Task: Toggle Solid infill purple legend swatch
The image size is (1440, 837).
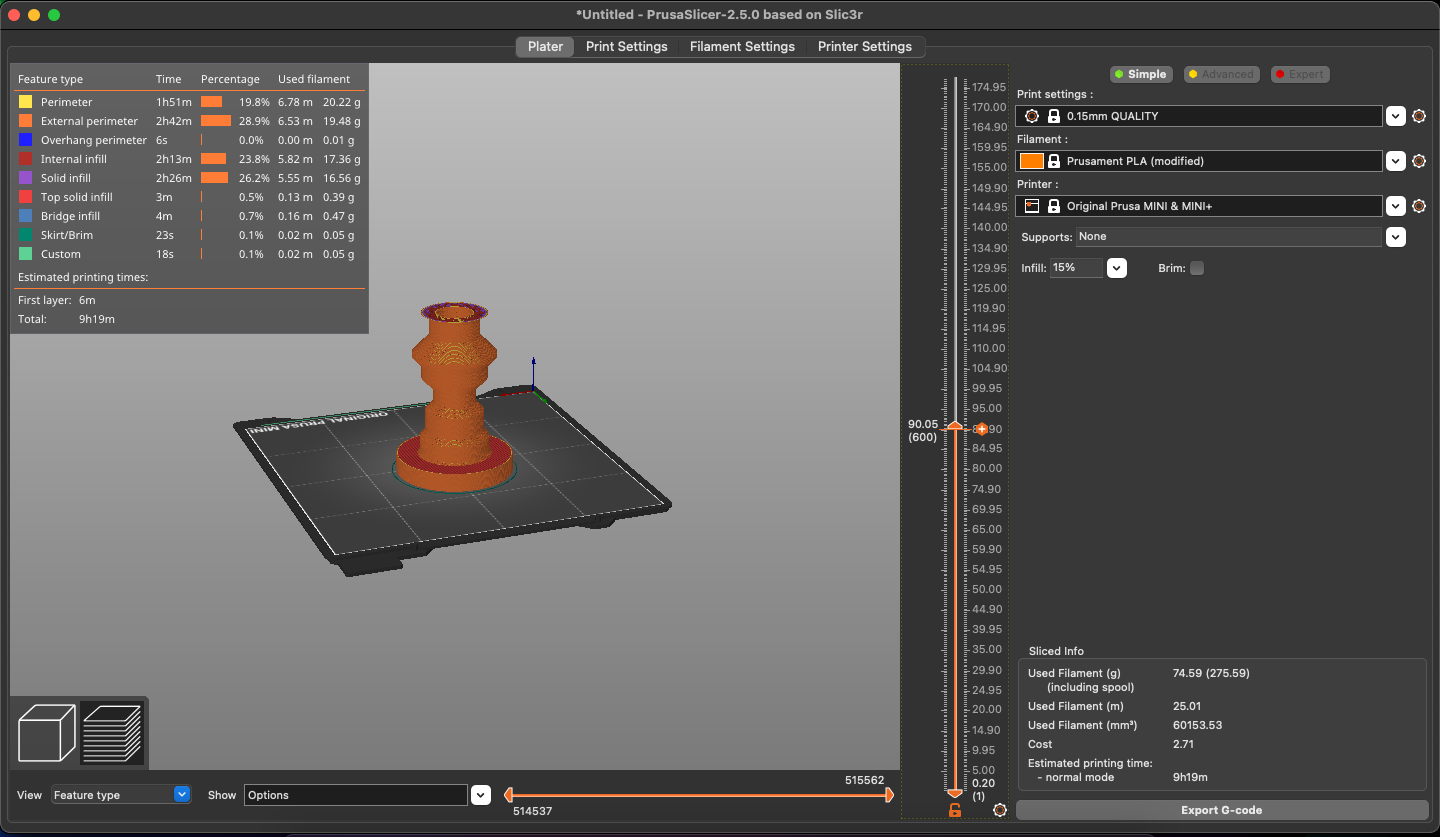Action: click(x=25, y=178)
